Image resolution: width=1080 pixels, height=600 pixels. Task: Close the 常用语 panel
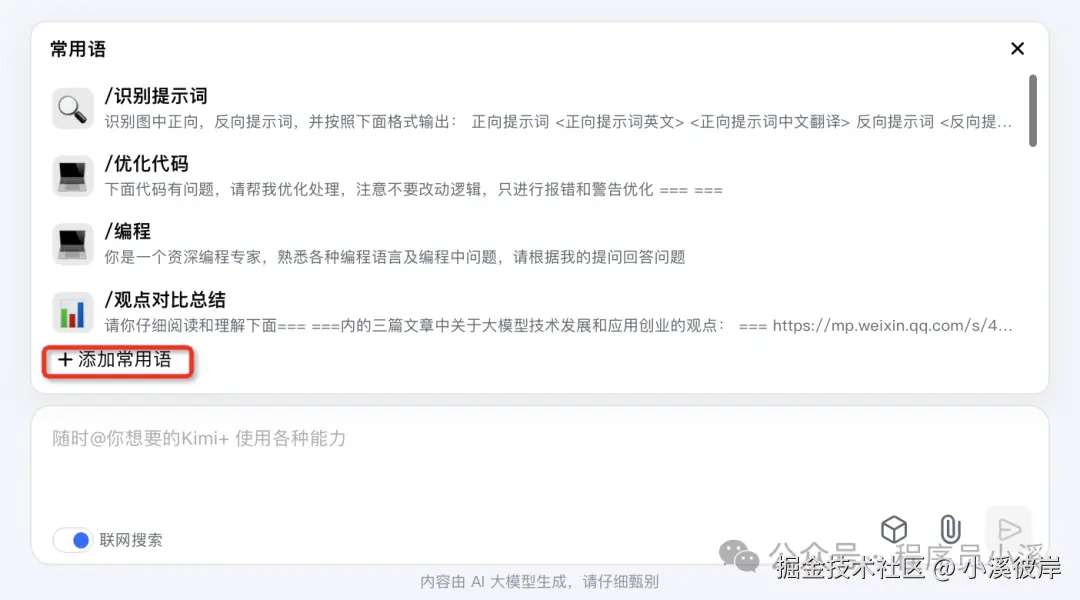tap(1017, 49)
